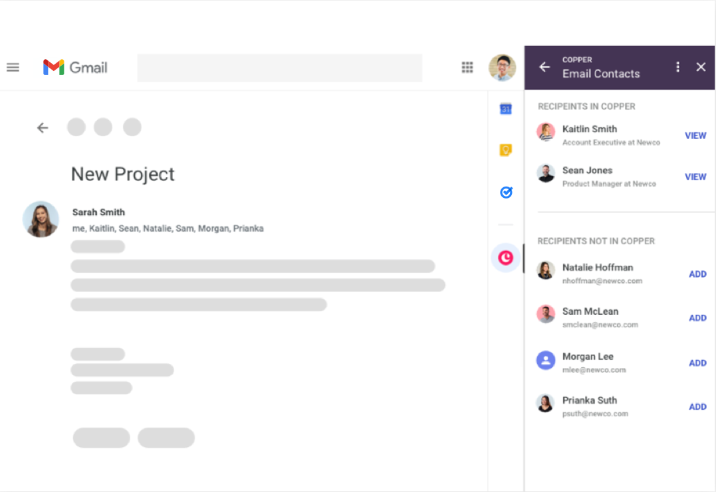Open Google Keep in the side panel
The height and width of the screenshot is (492, 716).
[505, 150]
